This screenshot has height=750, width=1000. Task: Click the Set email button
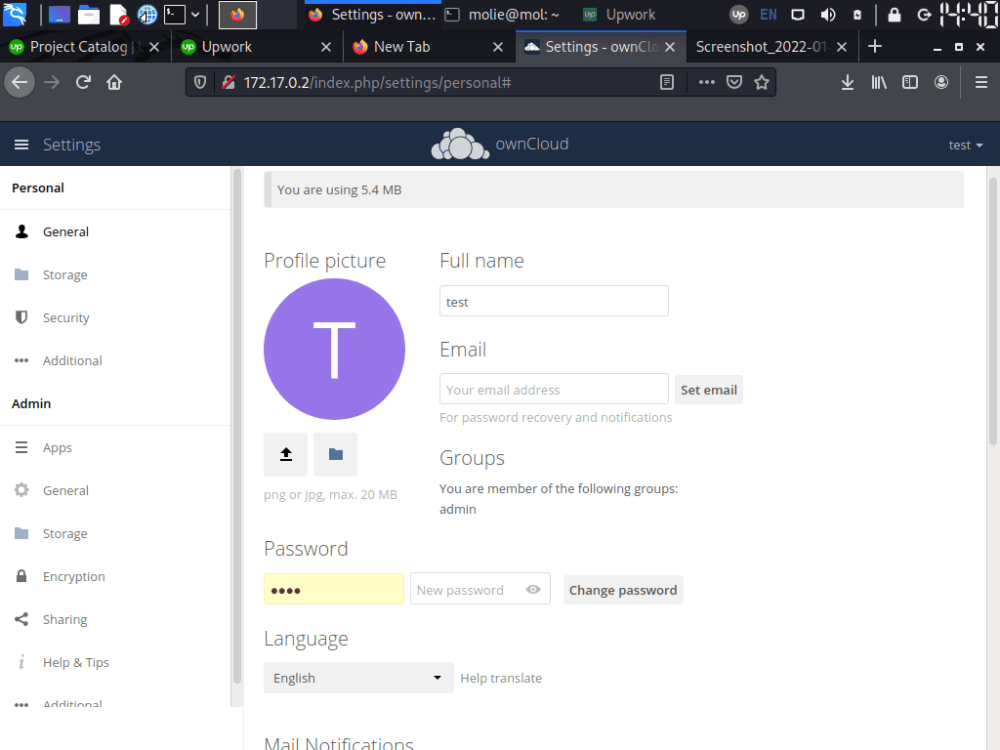pos(709,390)
